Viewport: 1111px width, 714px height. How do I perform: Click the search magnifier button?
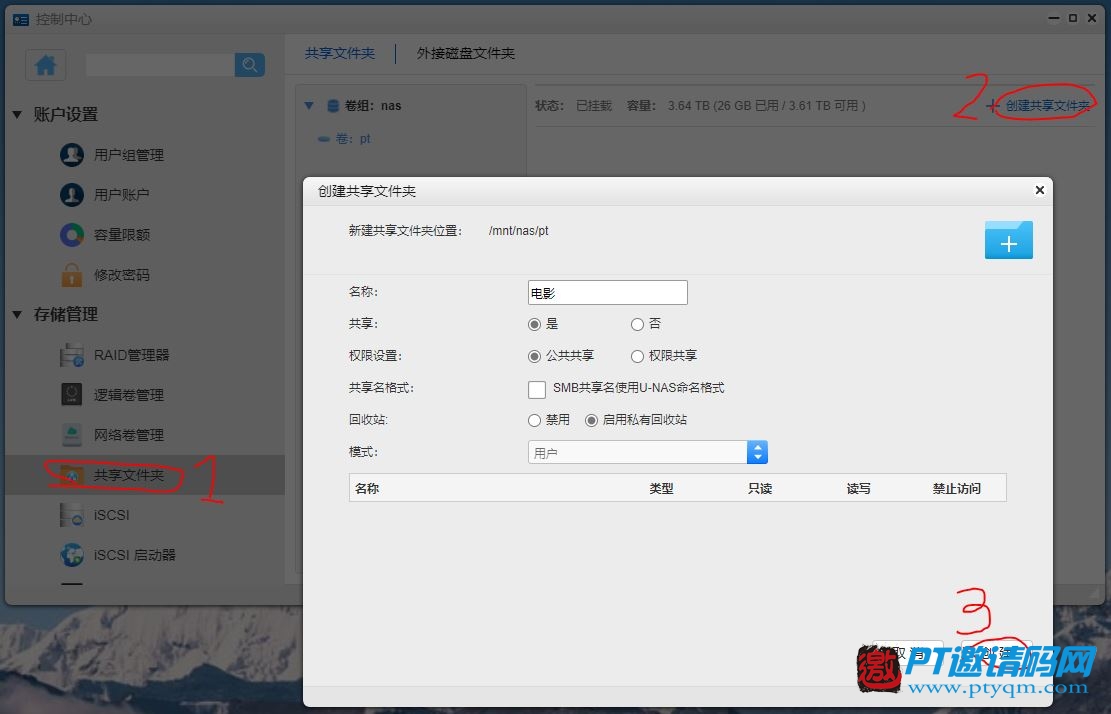(249, 65)
